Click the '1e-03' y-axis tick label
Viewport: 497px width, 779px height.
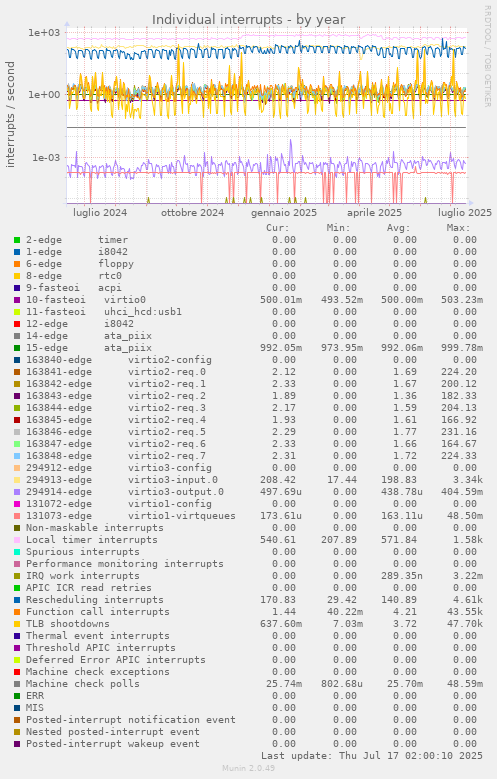(x=46, y=157)
